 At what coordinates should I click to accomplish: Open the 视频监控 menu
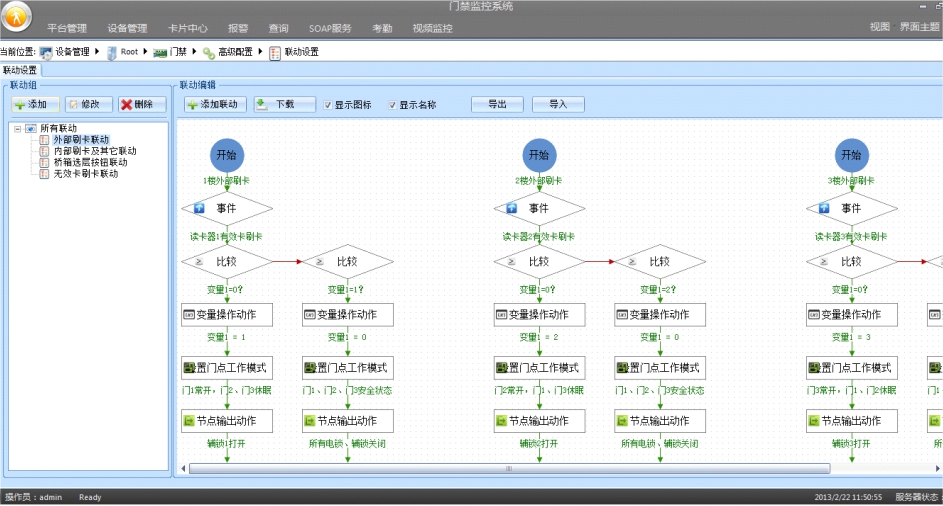tap(432, 28)
